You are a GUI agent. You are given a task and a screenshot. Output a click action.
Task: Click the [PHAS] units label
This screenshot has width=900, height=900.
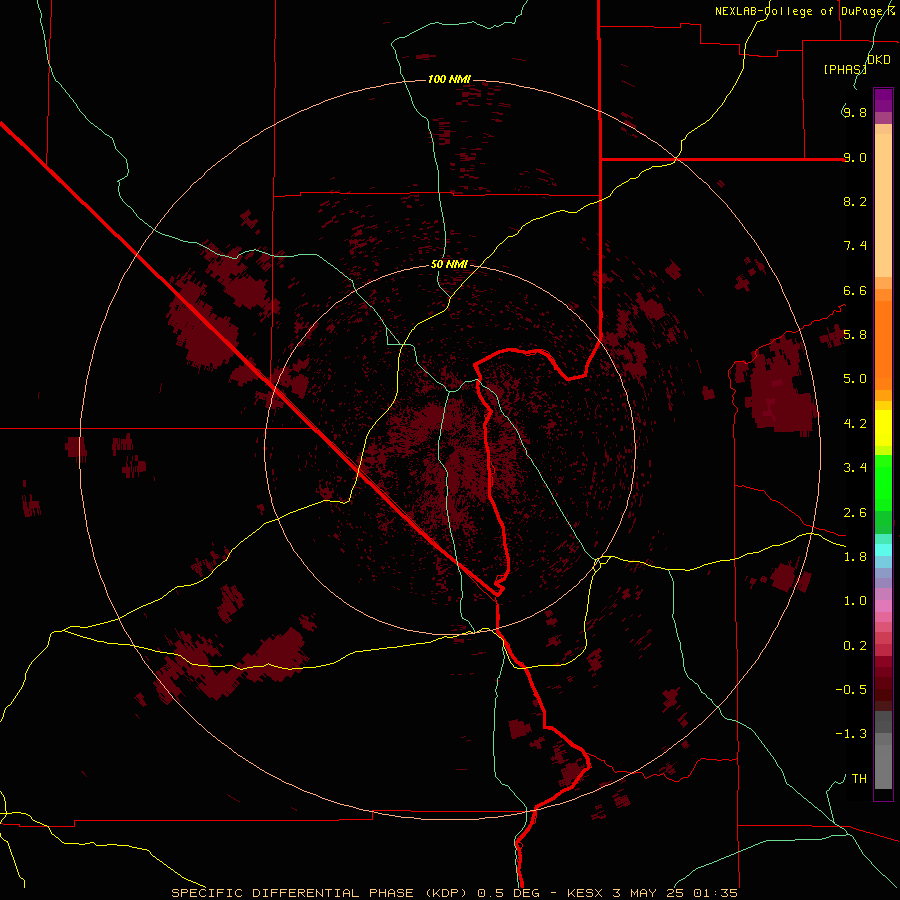[x=845, y=69]
